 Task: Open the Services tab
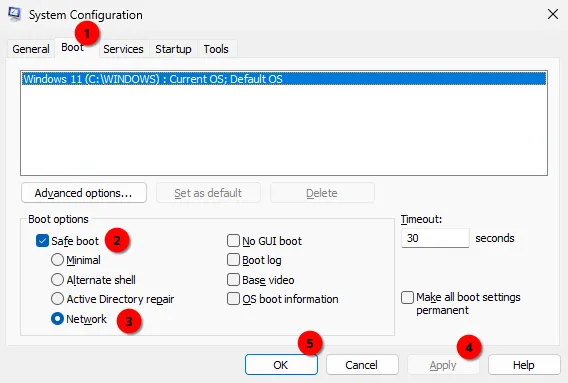123,49
